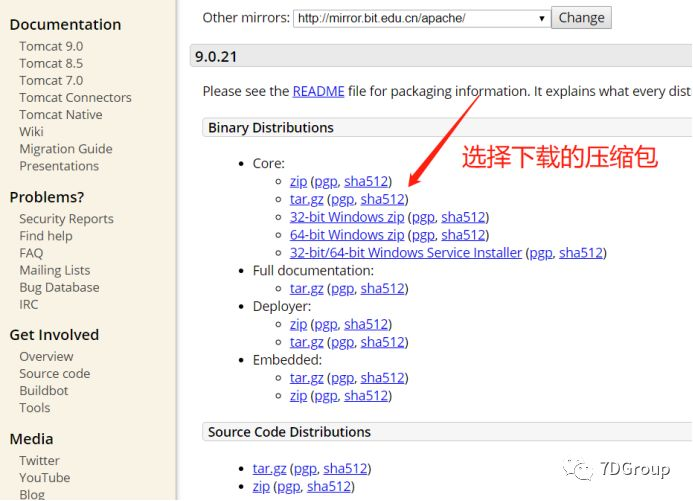Open pgp for Full documentation tar.gz
Image resolution: width=693 pixels, height=501 pixels.
tap(343, 289)
